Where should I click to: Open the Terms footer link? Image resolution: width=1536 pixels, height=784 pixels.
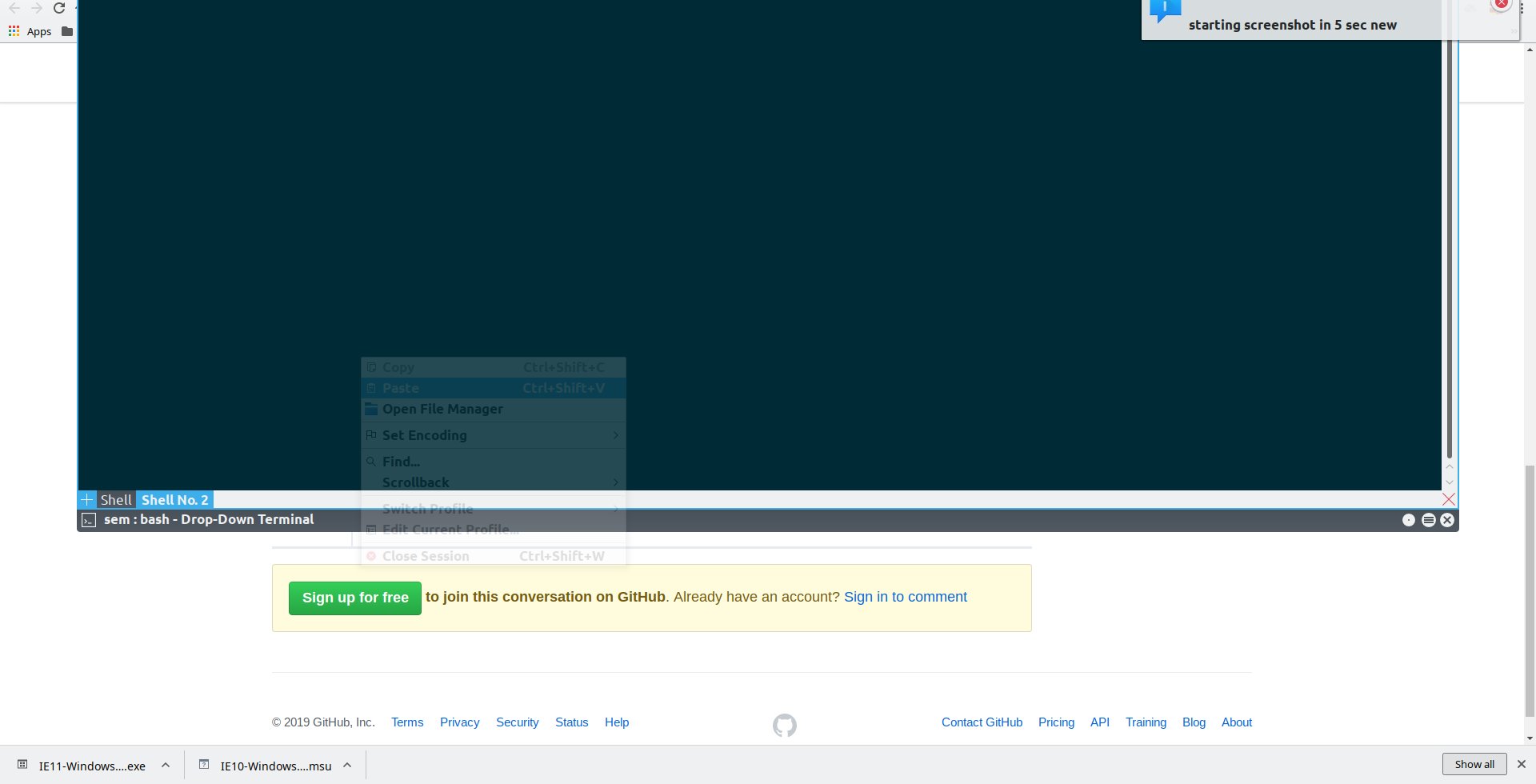[x=407, y=722]
